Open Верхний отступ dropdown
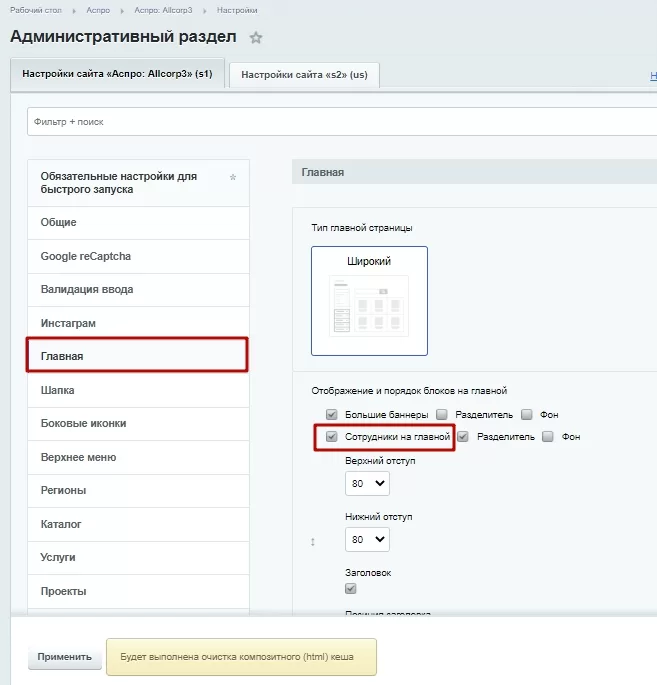657x685 pixels. (367, 484)
